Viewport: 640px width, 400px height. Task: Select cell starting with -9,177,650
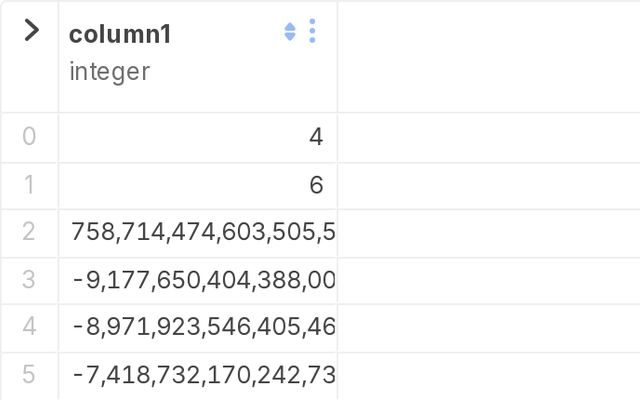click(x=198, y=281)
